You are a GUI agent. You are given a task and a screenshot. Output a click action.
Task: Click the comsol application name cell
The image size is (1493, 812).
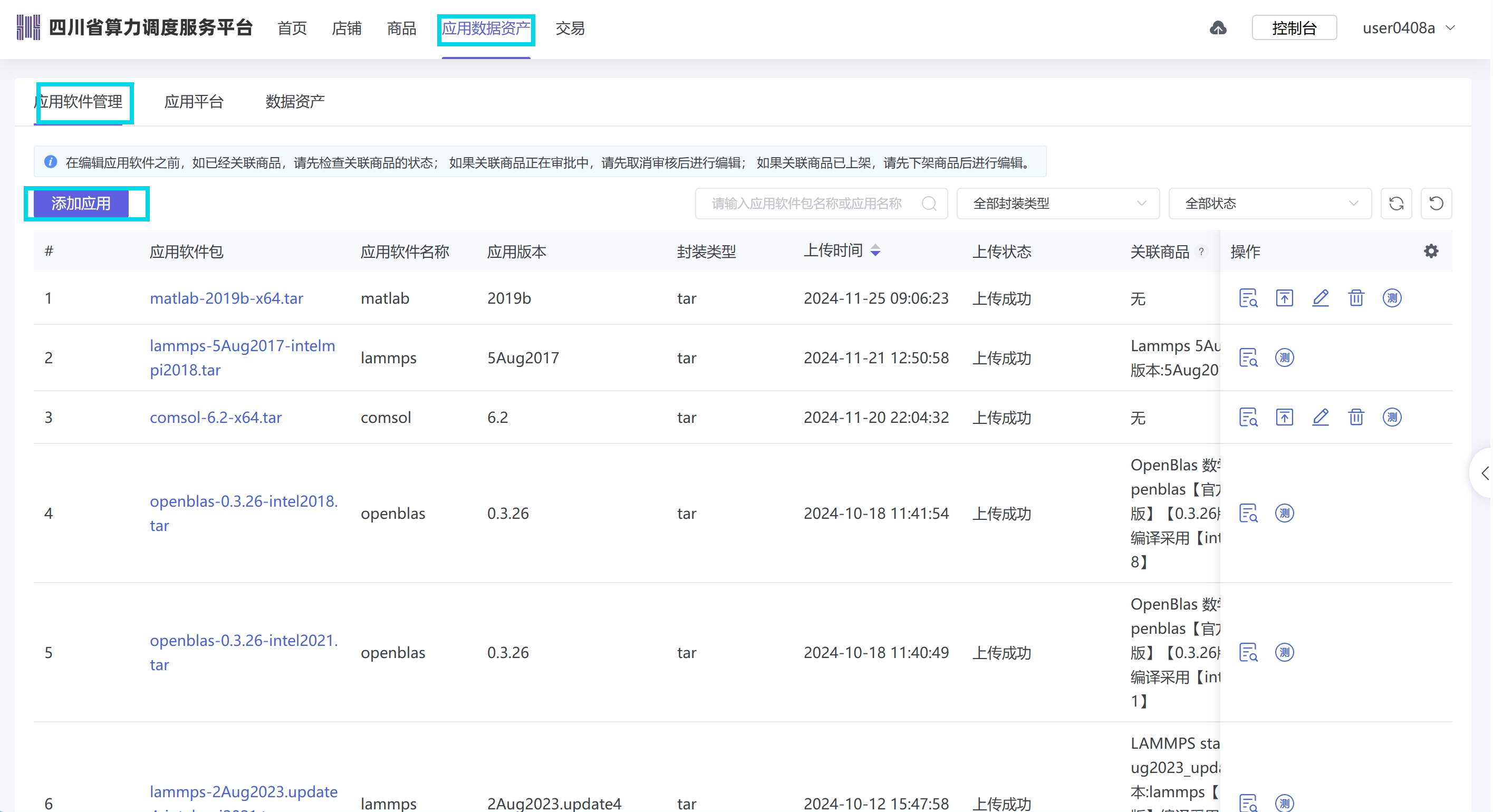[386, 418]
